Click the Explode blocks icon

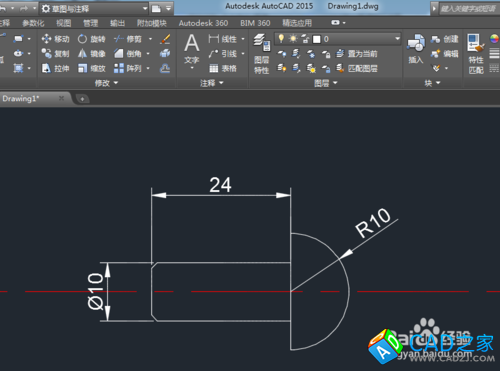point(165,53)
